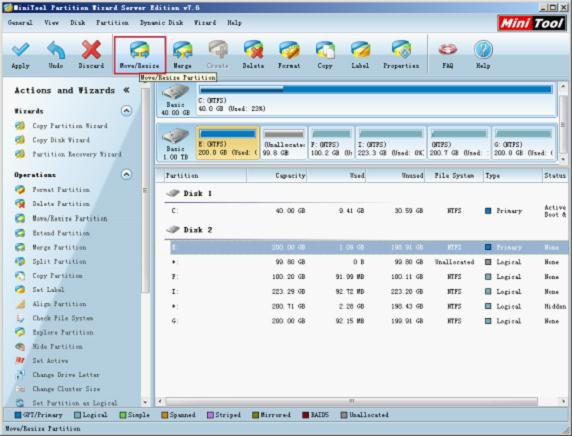
Task: Run Check File System operation
Action: pyautogui.click(x=54, y=318)
